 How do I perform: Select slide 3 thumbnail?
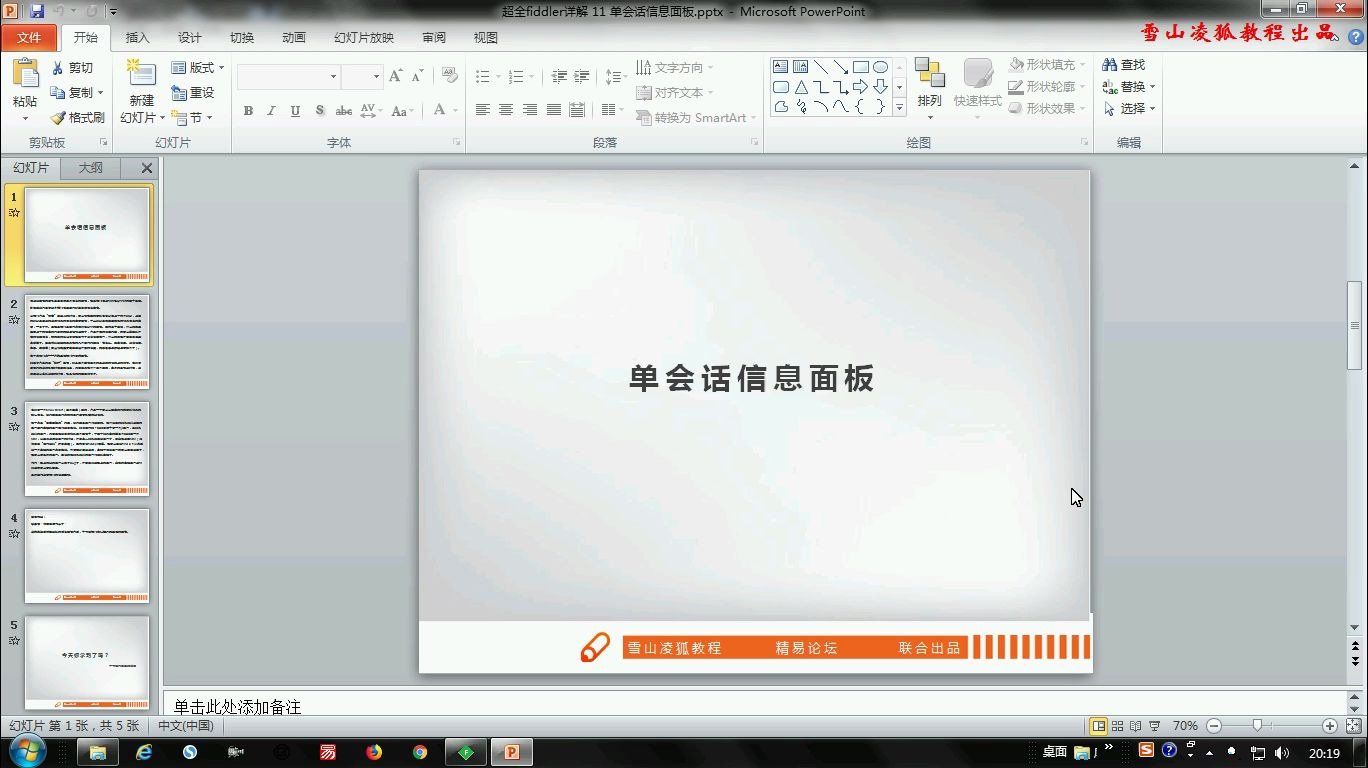tap(87, 449)
